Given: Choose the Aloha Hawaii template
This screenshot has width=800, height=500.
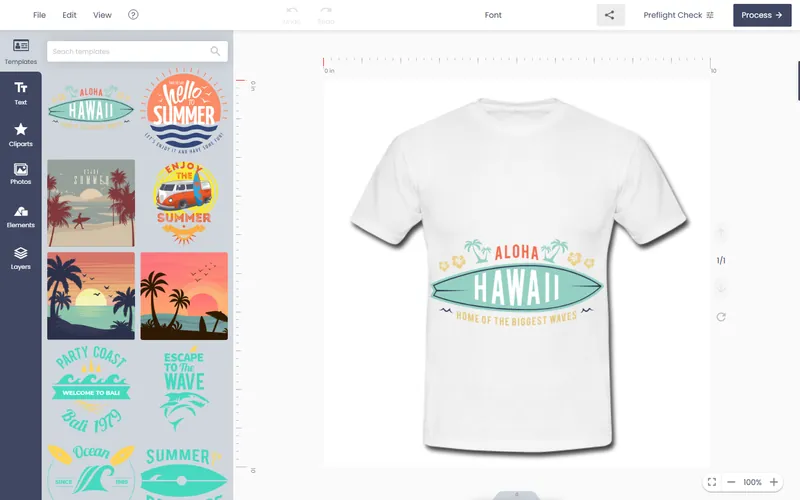Looking at the screenshot, I should pos(91,109).
